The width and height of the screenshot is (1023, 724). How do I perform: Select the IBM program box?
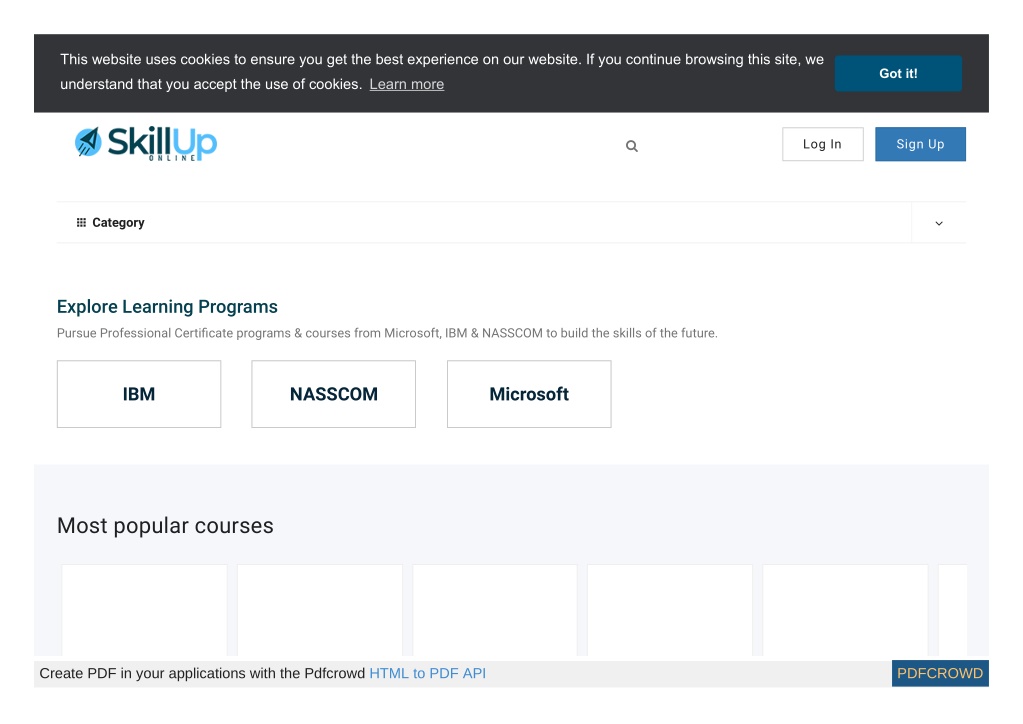[139, 394]
